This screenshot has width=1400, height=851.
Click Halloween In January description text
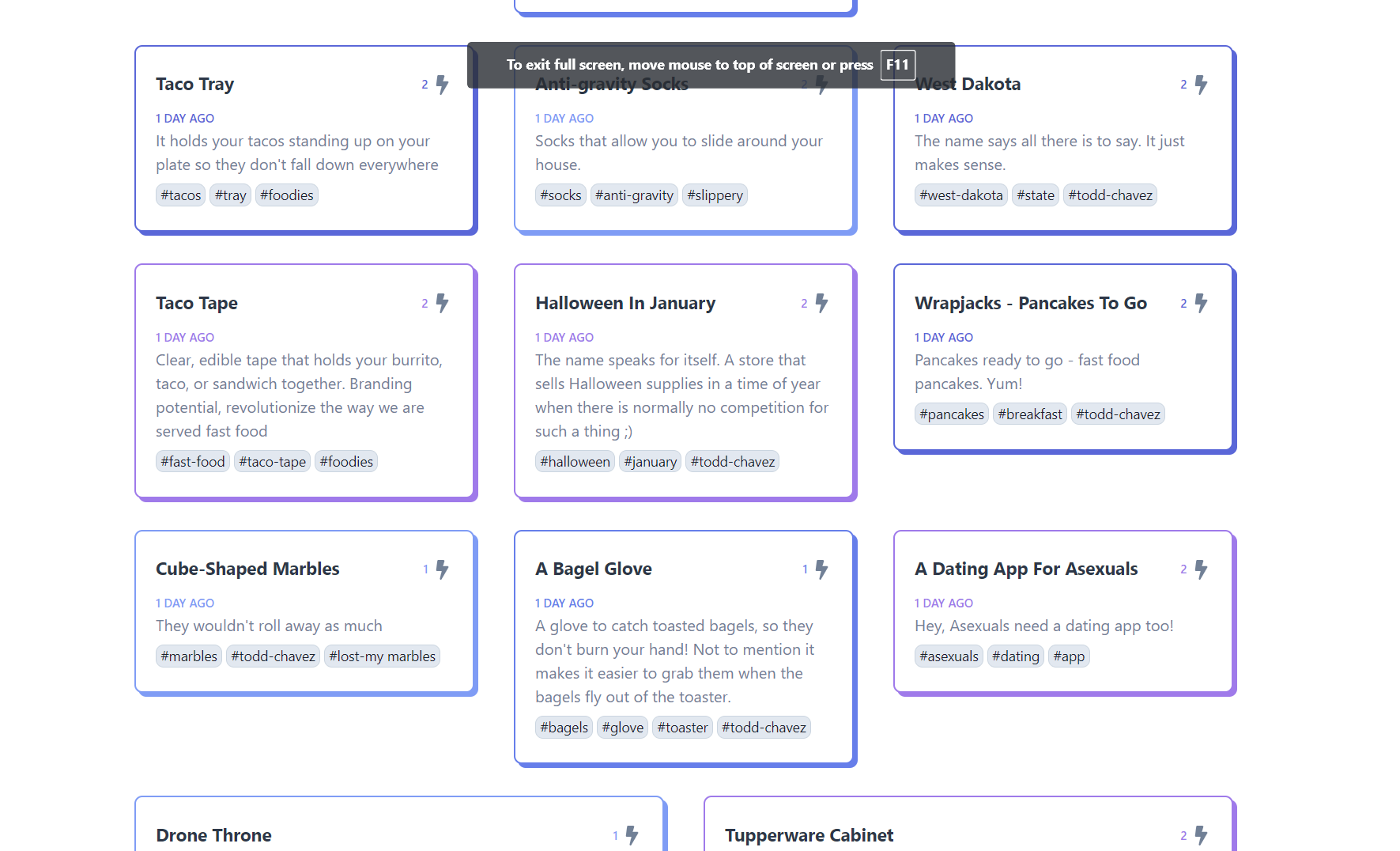(682, 395)
